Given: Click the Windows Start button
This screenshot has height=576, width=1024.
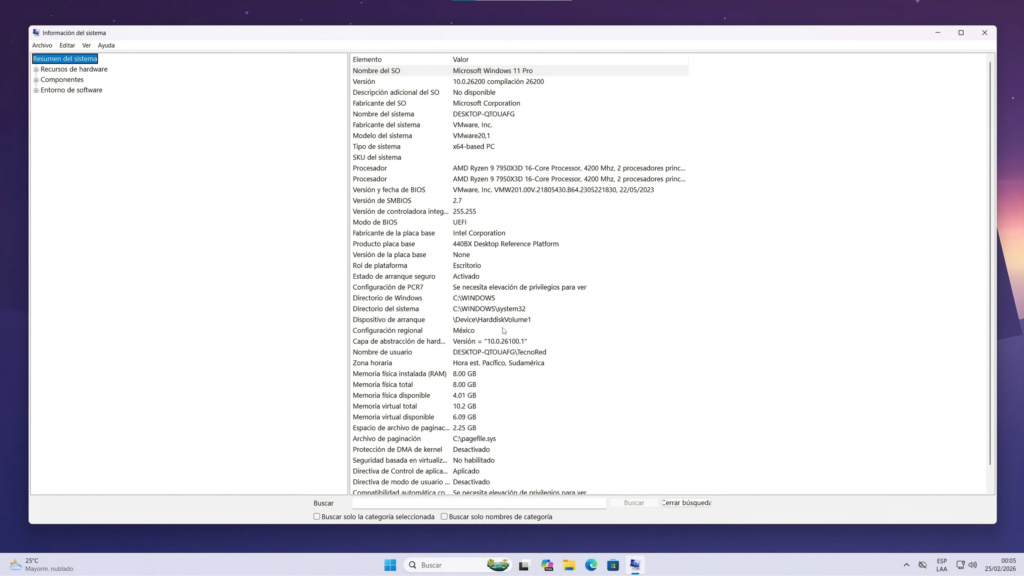Looking at the screenshot, I should (392, 564).
